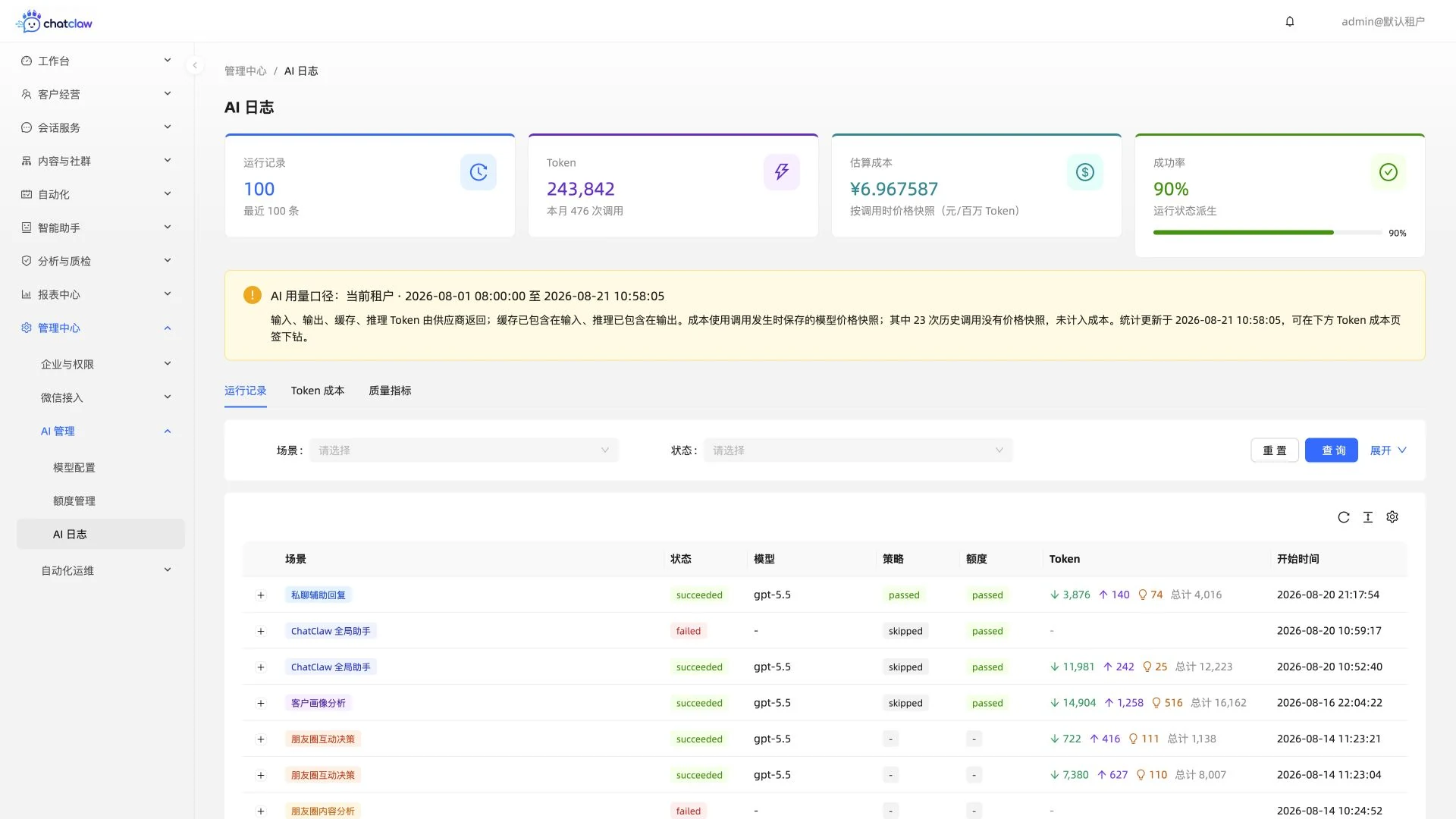Expand the 朋友圈内容分析 row
Image resolution: width=1456 pixels, height=819 pixels.
(261, 811)
